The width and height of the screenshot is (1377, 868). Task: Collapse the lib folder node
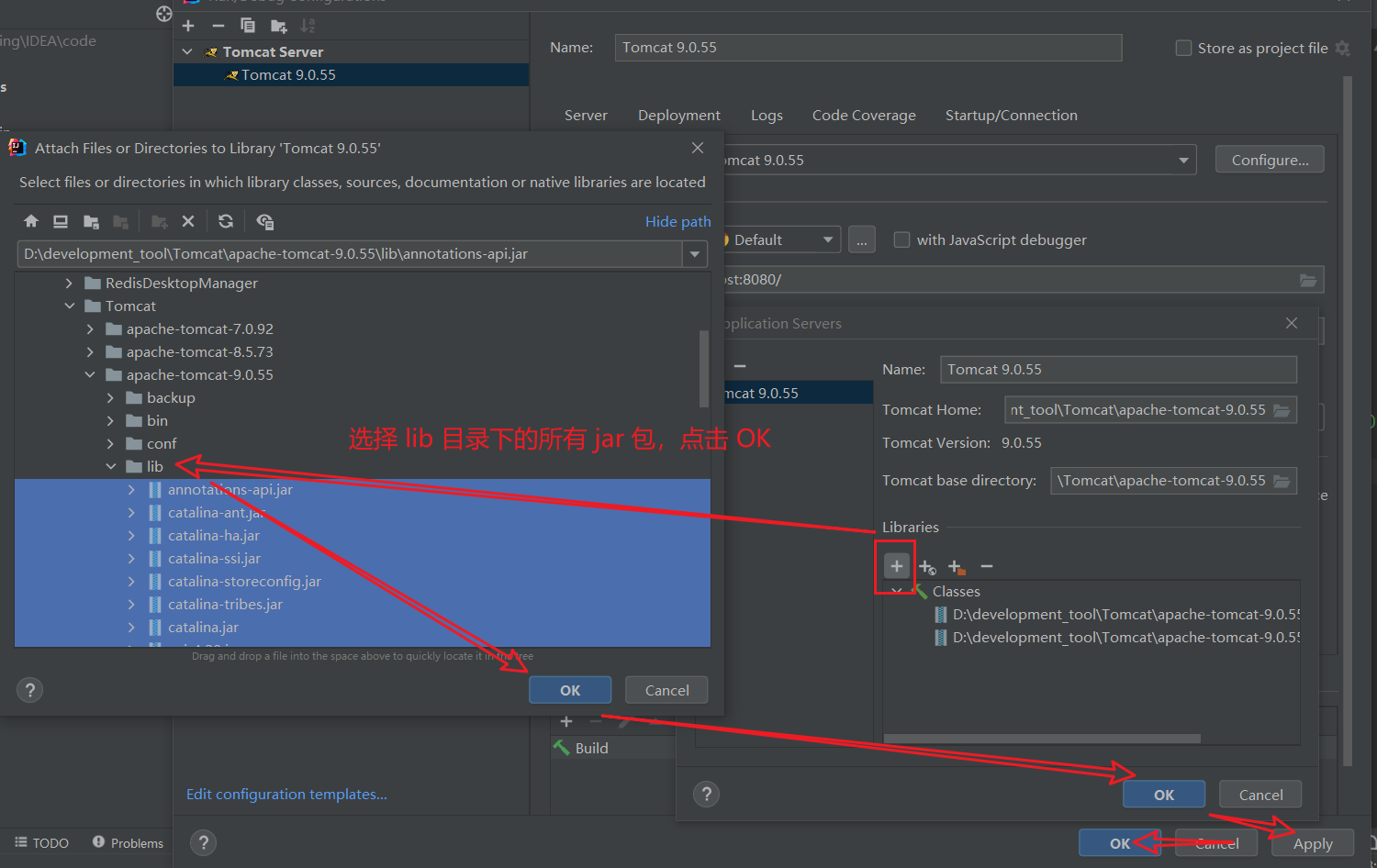pos(111,467)
